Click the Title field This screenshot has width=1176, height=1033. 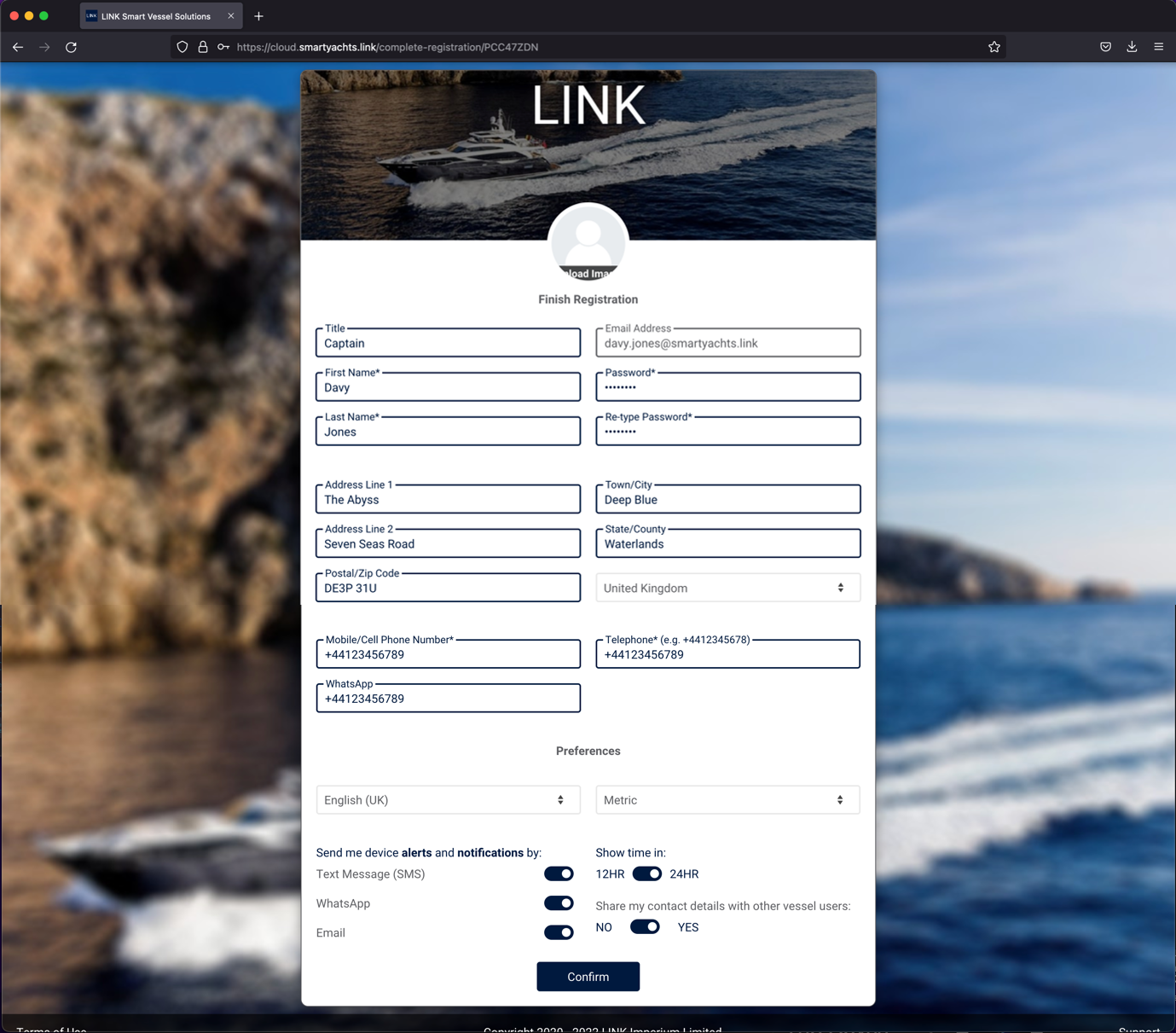tap(449, 343)
